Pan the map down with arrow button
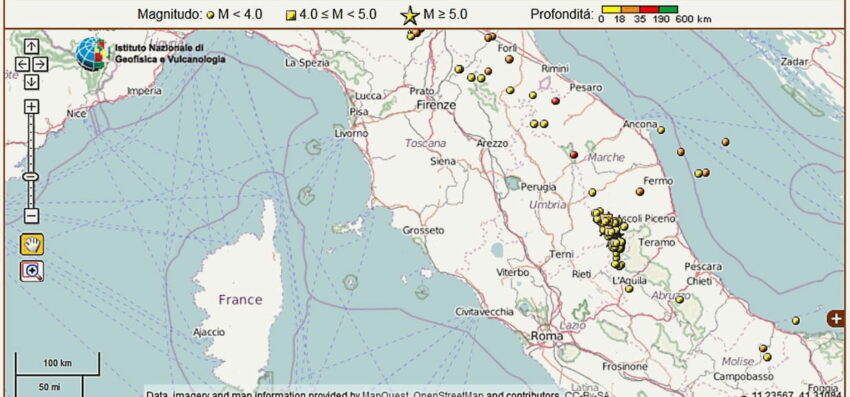Screen dimensions: 850x397 (x=31, y=82)
